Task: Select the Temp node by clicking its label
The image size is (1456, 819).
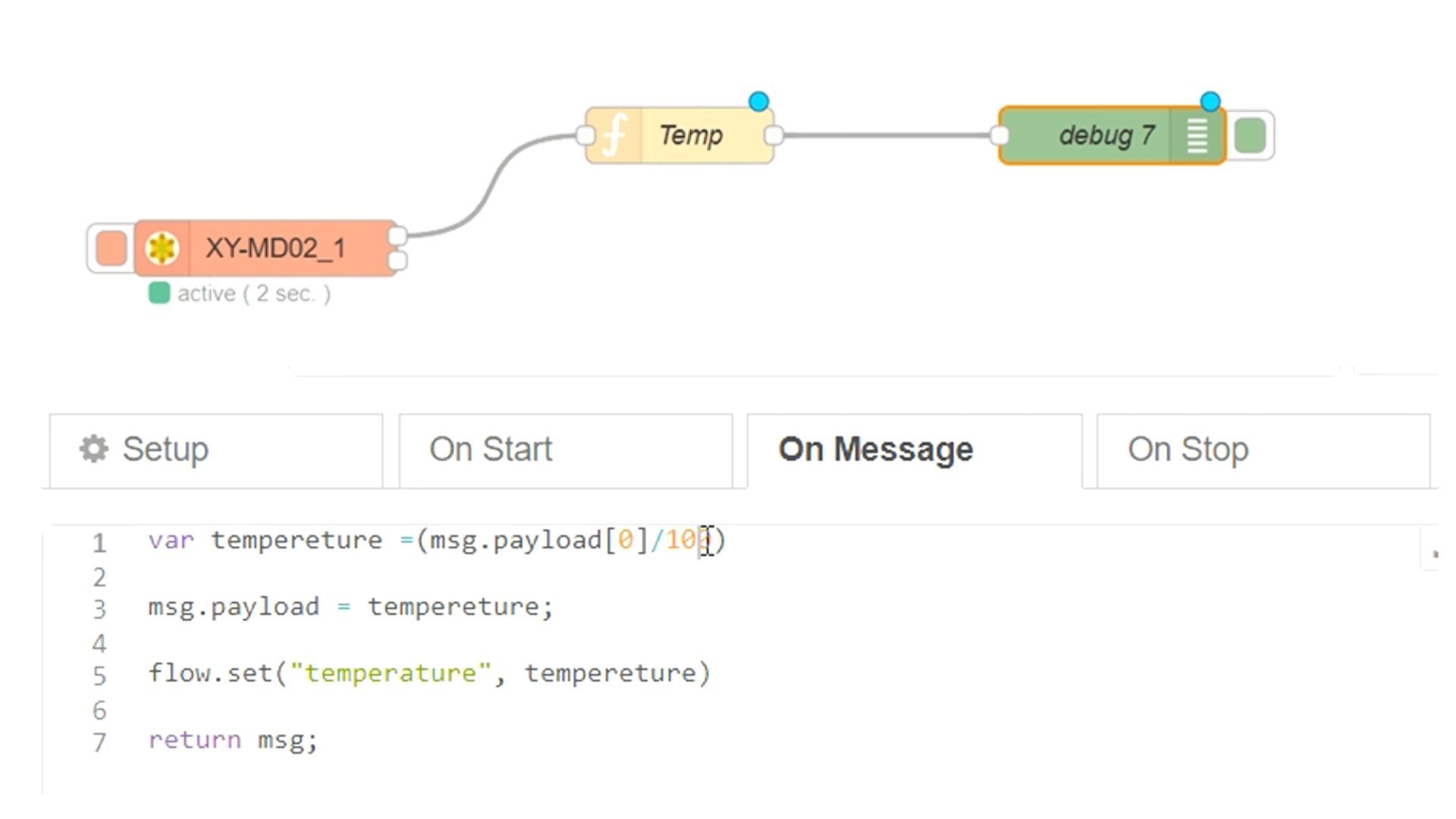Action: pos(690,135)
